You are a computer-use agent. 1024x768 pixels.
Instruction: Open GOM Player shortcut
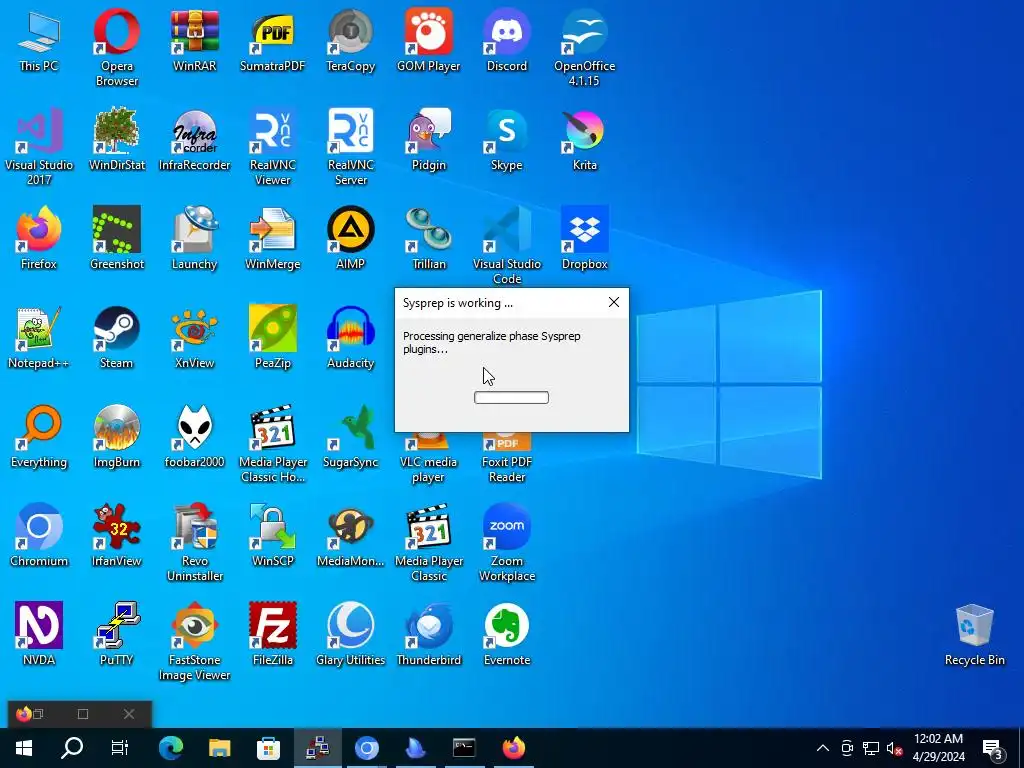428,39
